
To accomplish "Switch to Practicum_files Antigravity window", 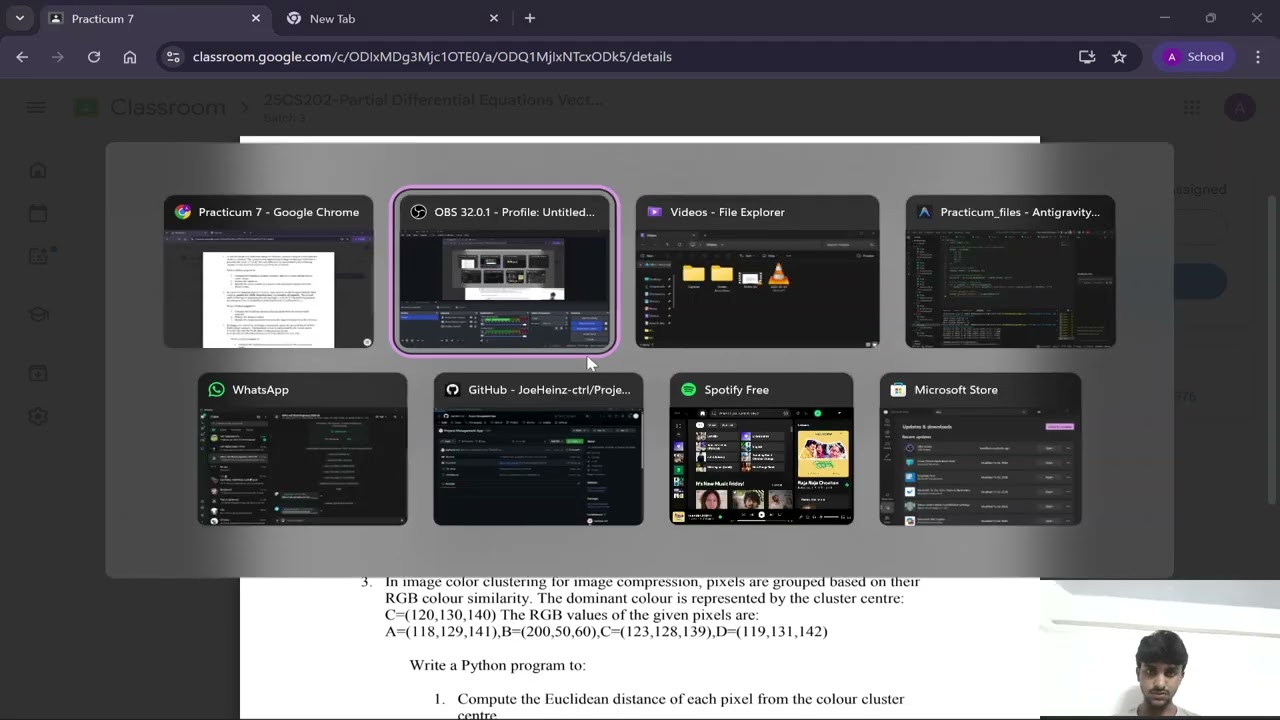I will 1010,271.
